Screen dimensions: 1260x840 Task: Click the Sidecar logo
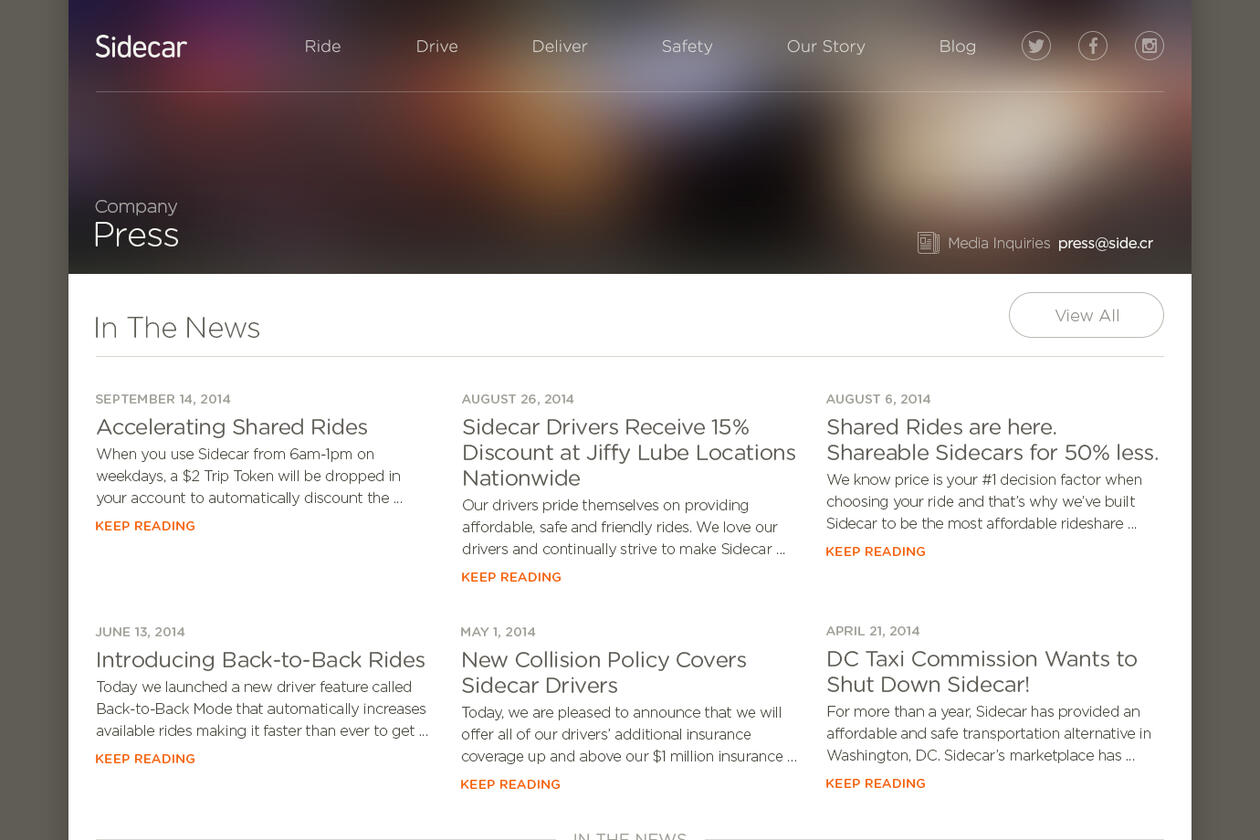point(141,47)
